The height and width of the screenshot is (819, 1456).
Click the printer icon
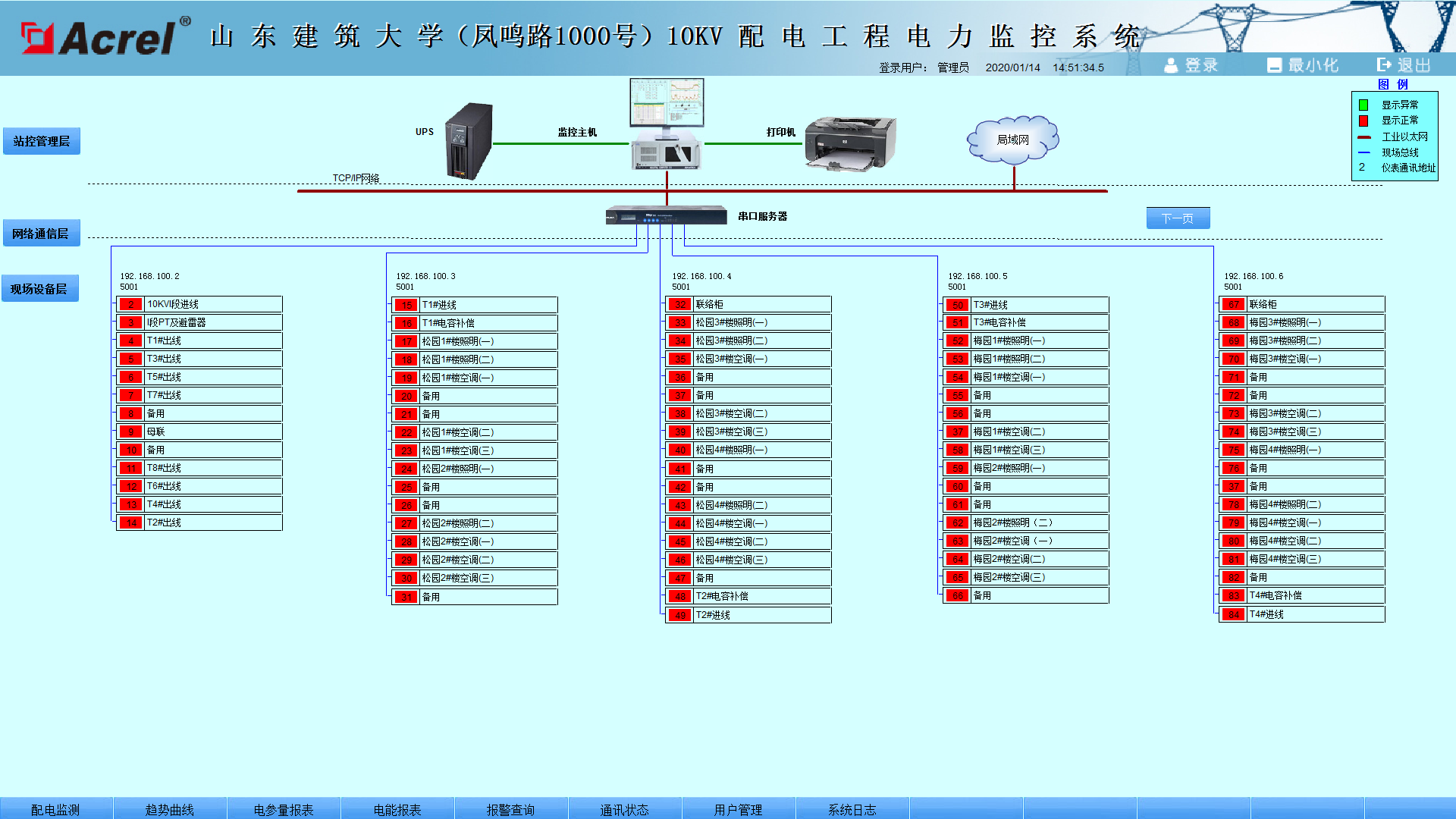[x=849, y=143]
